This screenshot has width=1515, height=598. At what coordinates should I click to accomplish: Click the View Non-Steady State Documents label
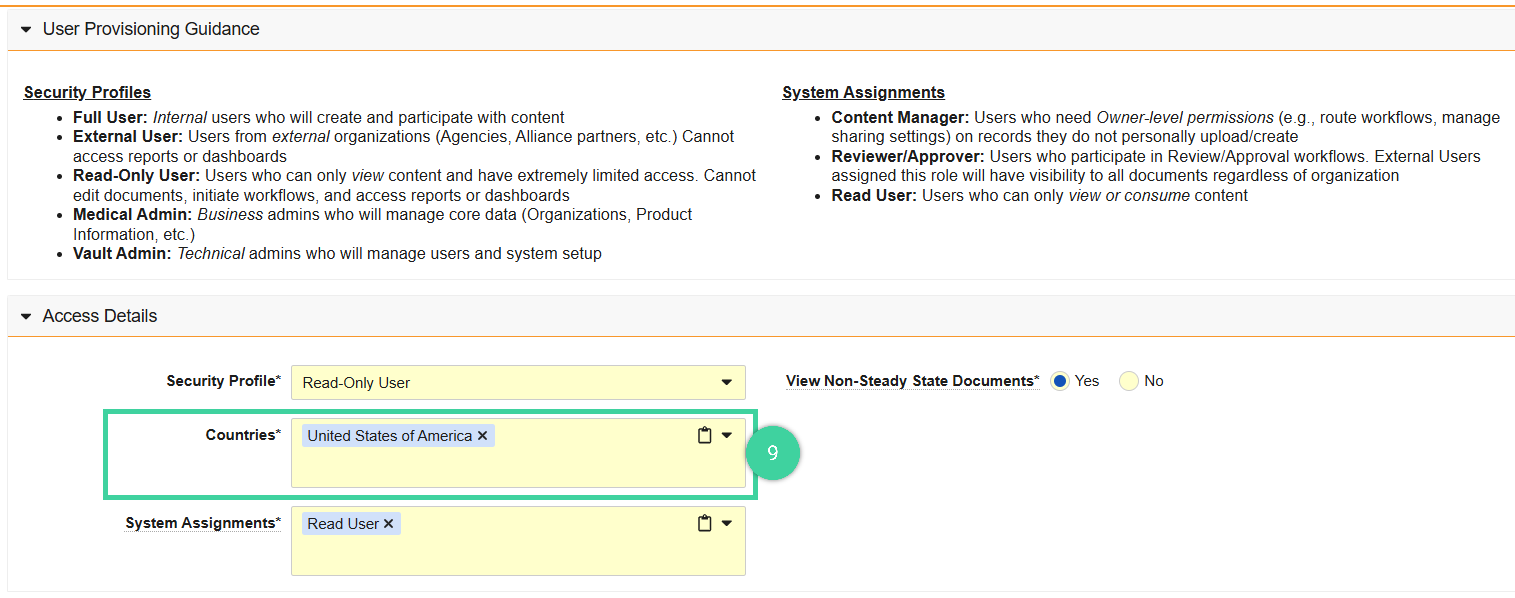pos(911,380)
